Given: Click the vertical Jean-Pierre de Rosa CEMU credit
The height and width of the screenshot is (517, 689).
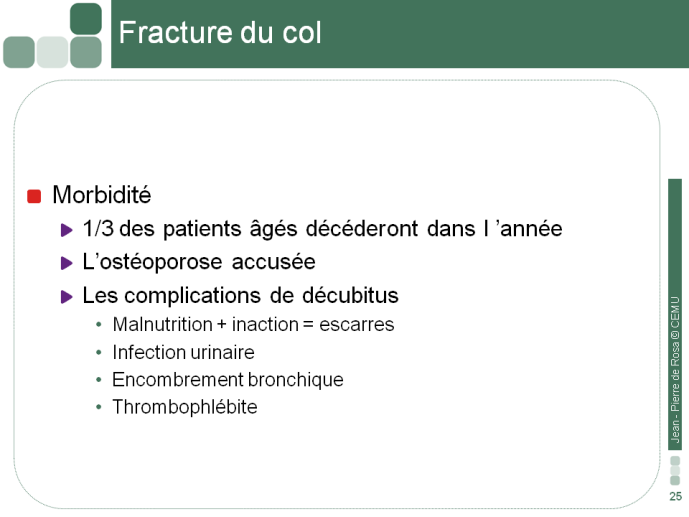Looking at the screenshot, I should click(675, 369).
